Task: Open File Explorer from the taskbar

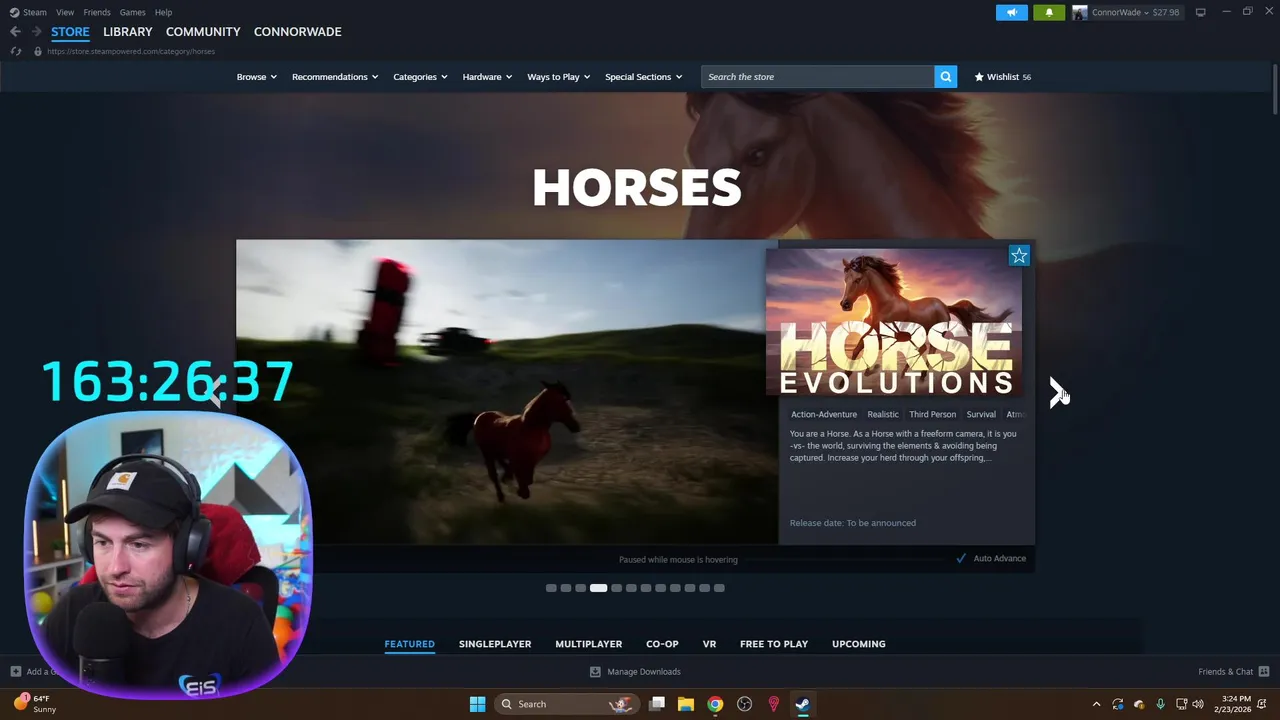Action: [x=686, y=704]
